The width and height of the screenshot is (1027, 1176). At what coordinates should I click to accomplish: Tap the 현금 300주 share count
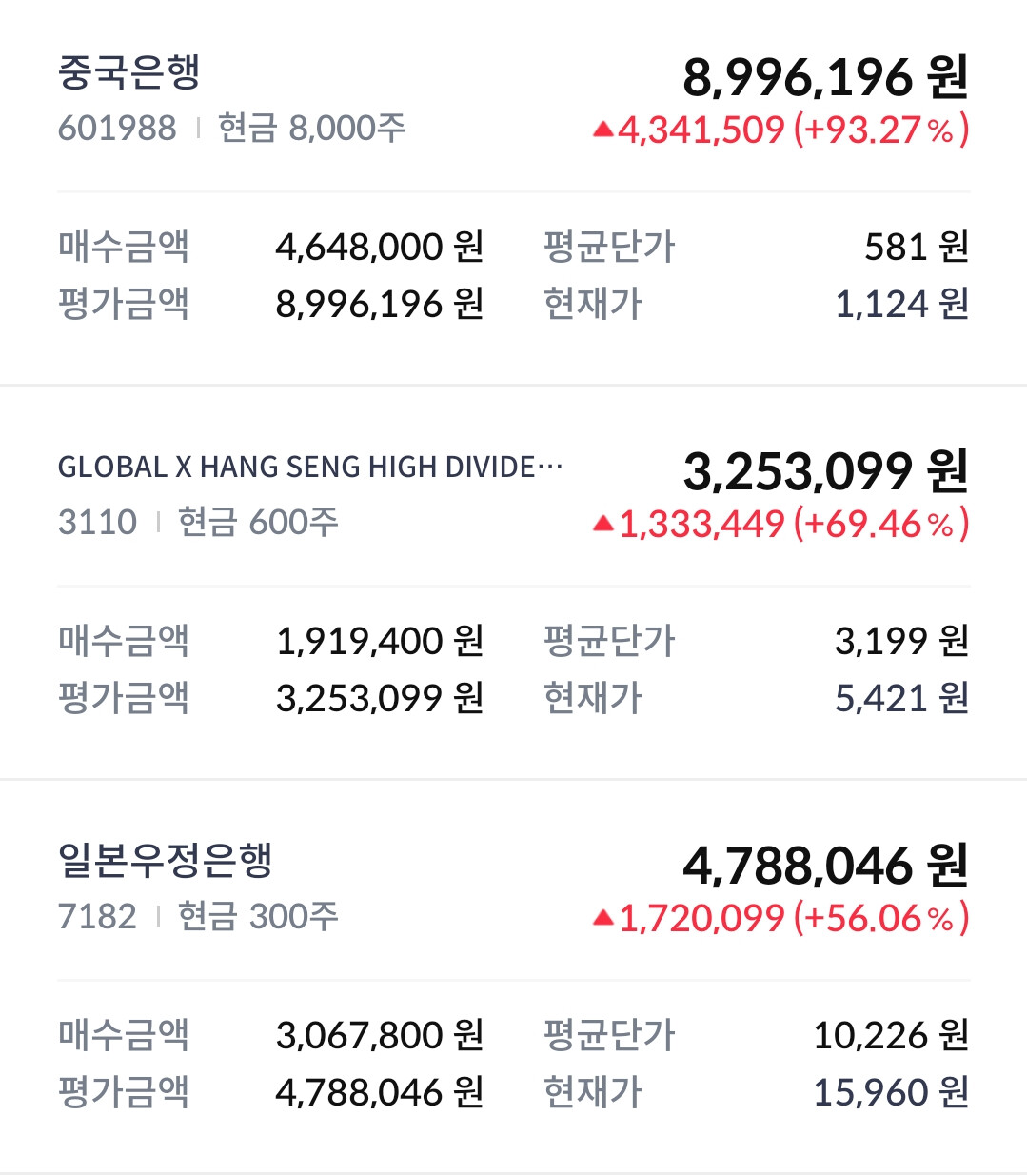tap(258, 916)
